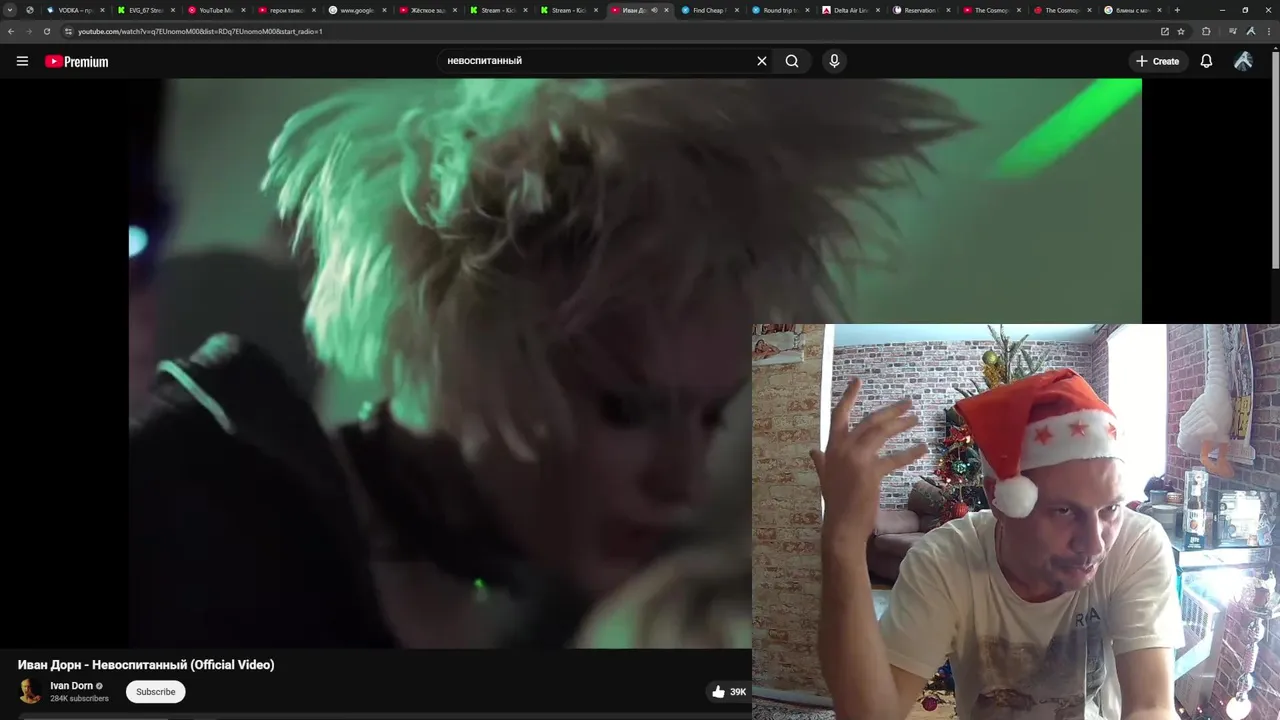Click the webcam overlay with Santa hat
This screenshot has width=1280, height=720.
[1015, 521]
